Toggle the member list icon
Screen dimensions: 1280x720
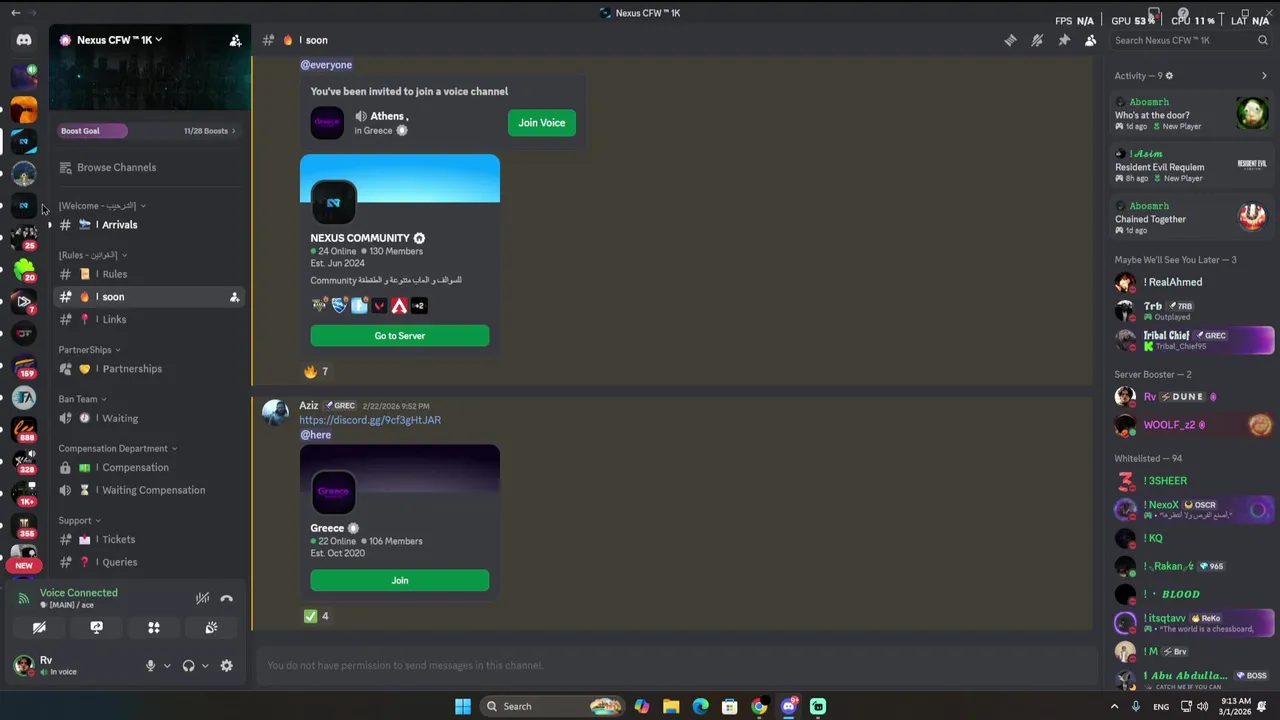[1091, 40]
